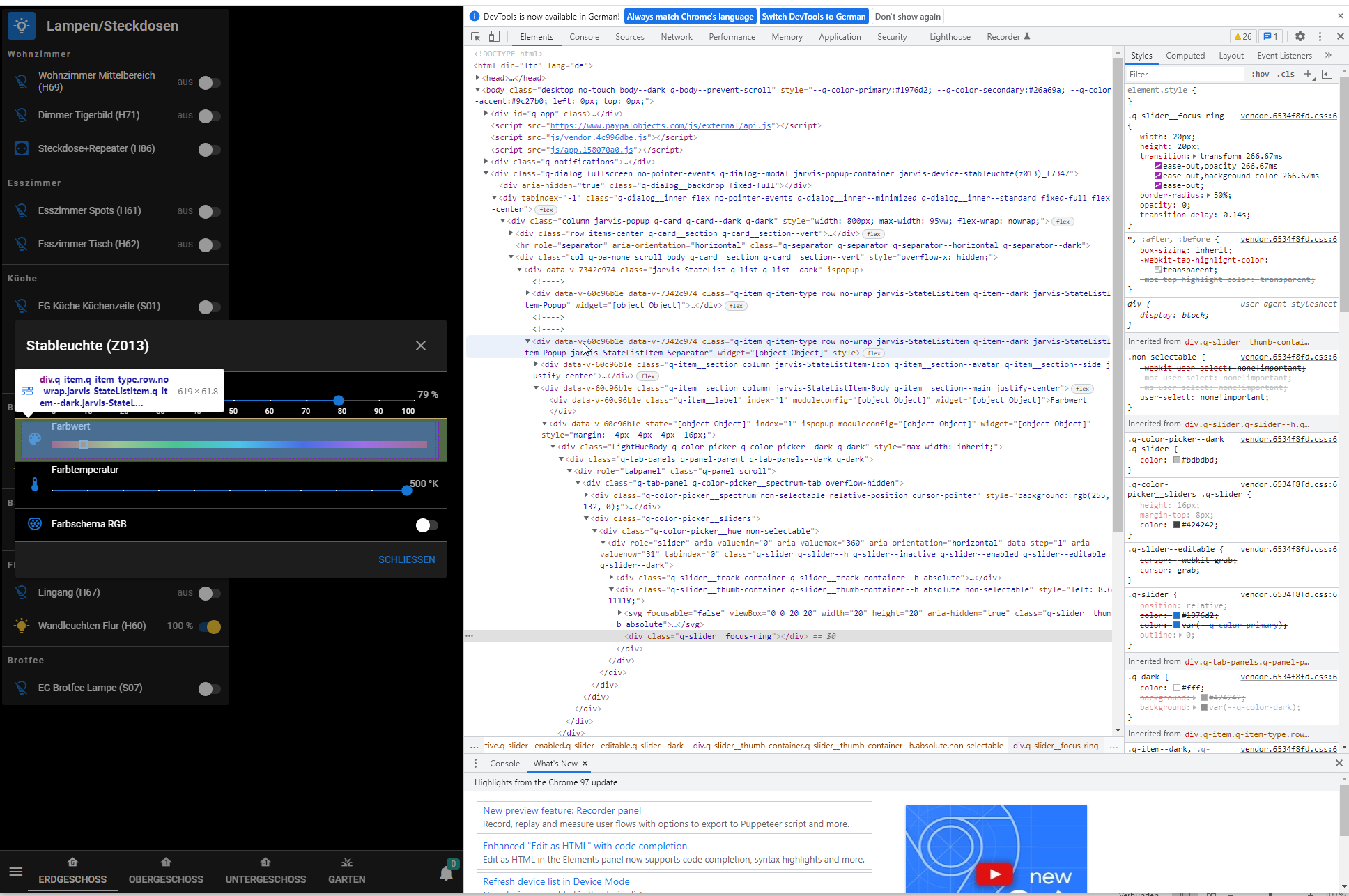Image resolution: width=1349 pixels, height=896 pixels.
Task: Collapse the jarvis-StateList q-list node
Action: (519, 270)
